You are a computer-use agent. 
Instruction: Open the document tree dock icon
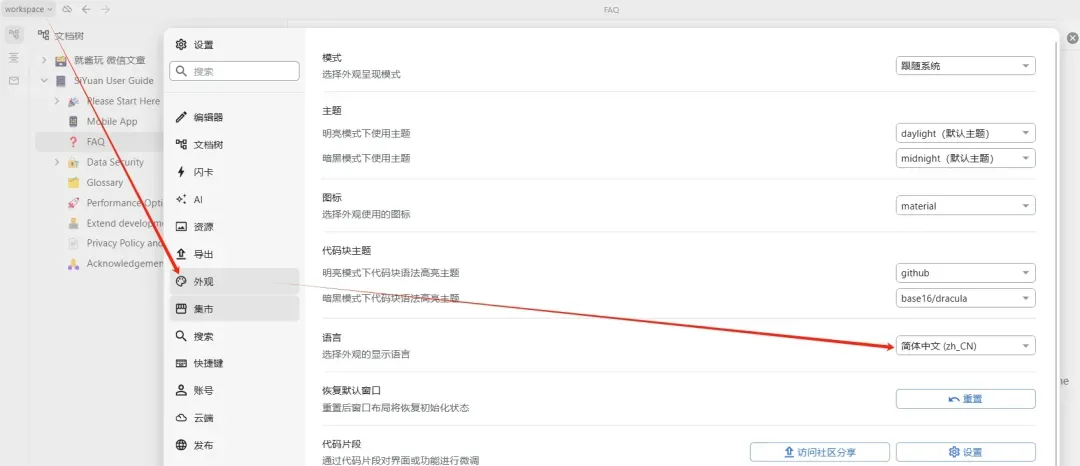[14, 34]
